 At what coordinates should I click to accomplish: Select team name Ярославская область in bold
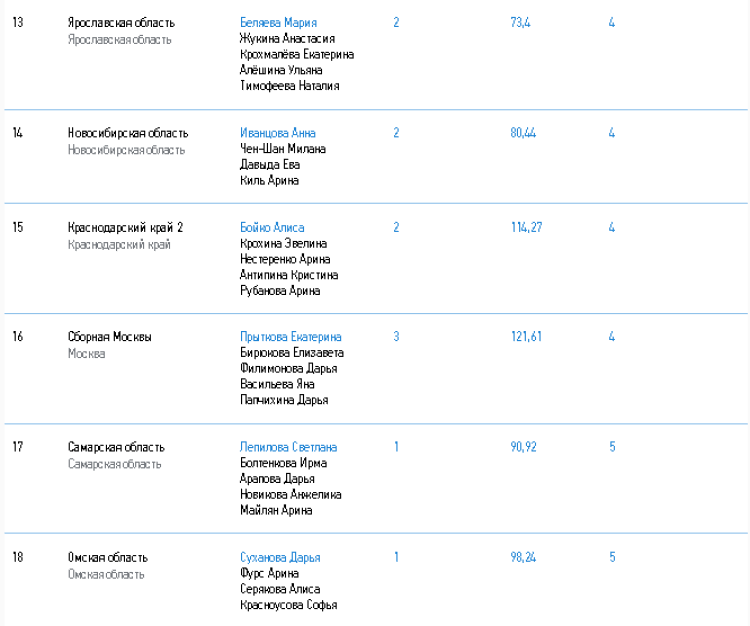[121, 22]
